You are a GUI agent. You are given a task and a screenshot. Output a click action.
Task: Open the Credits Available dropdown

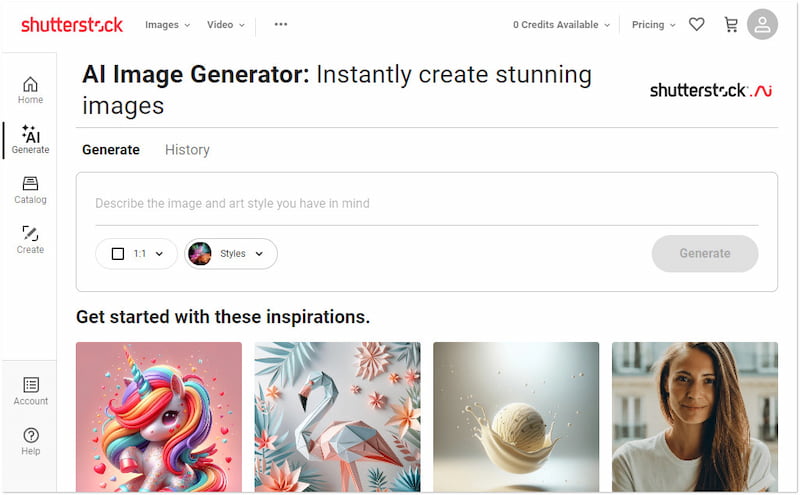(x=561, y=25)
